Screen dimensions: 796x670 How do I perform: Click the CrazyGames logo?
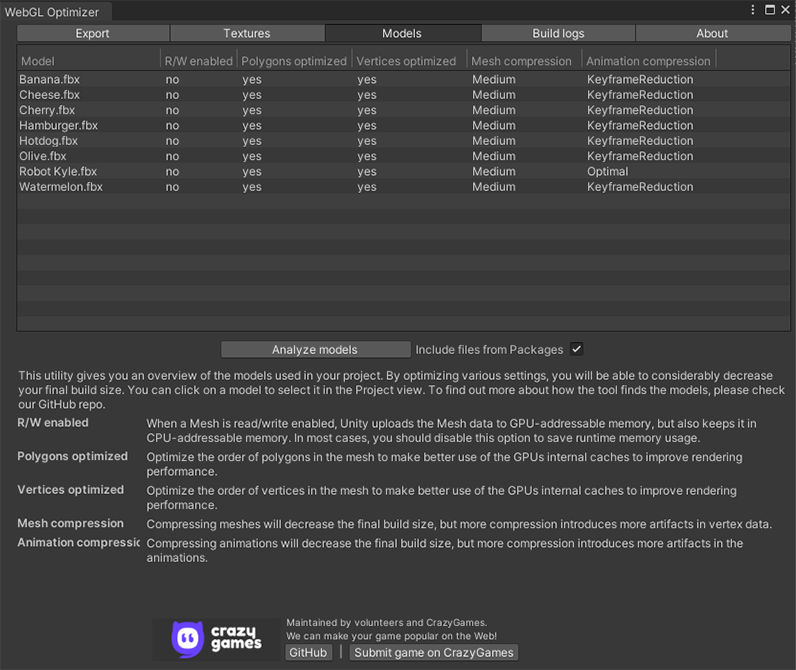(216, 640)
